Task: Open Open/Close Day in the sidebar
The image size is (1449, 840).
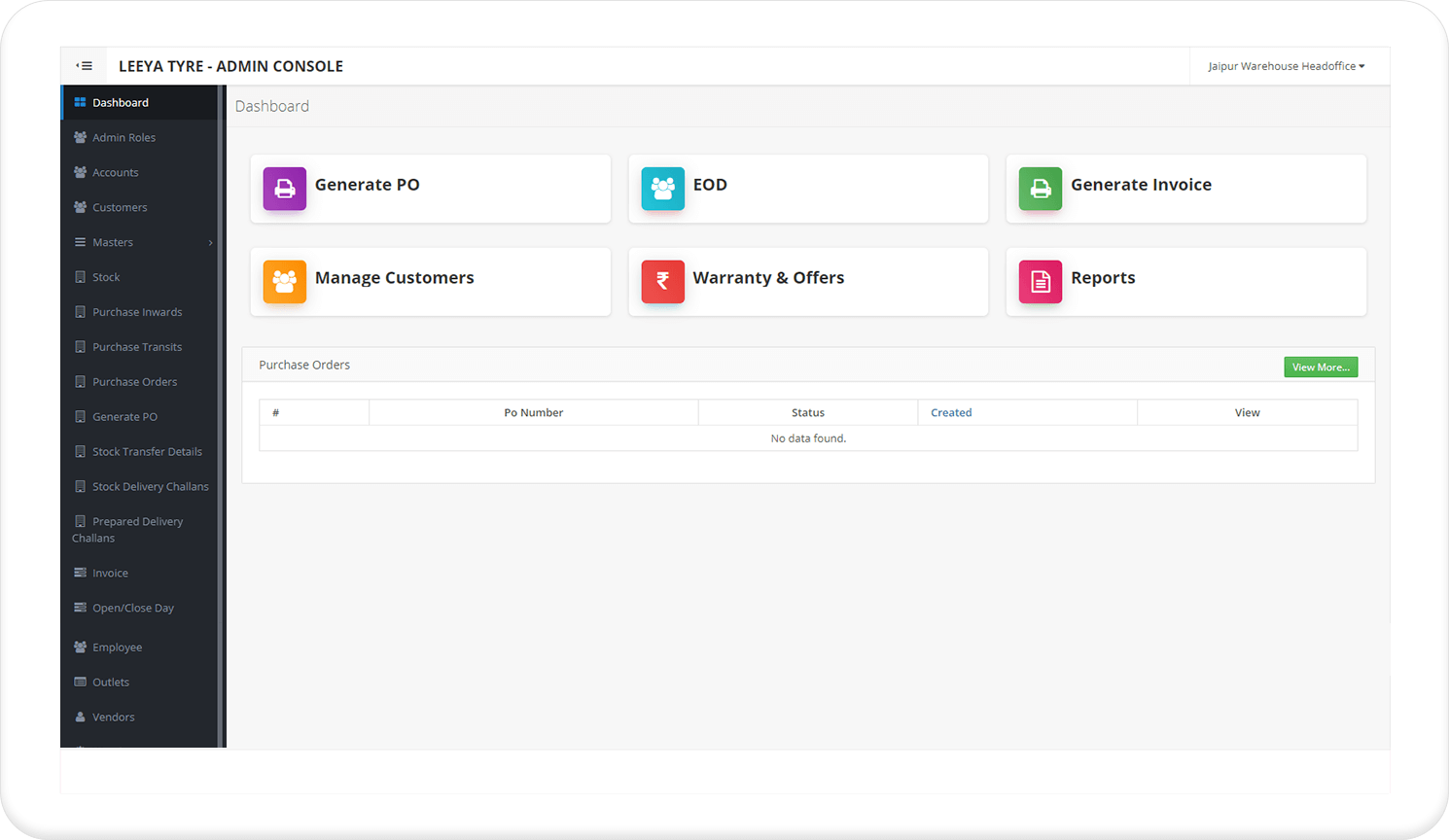Action: 140,608
